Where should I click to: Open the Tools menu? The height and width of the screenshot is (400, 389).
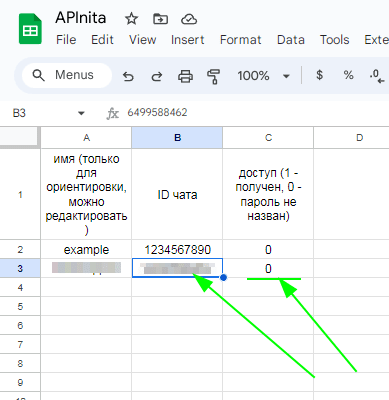click(x=334, y=40)
